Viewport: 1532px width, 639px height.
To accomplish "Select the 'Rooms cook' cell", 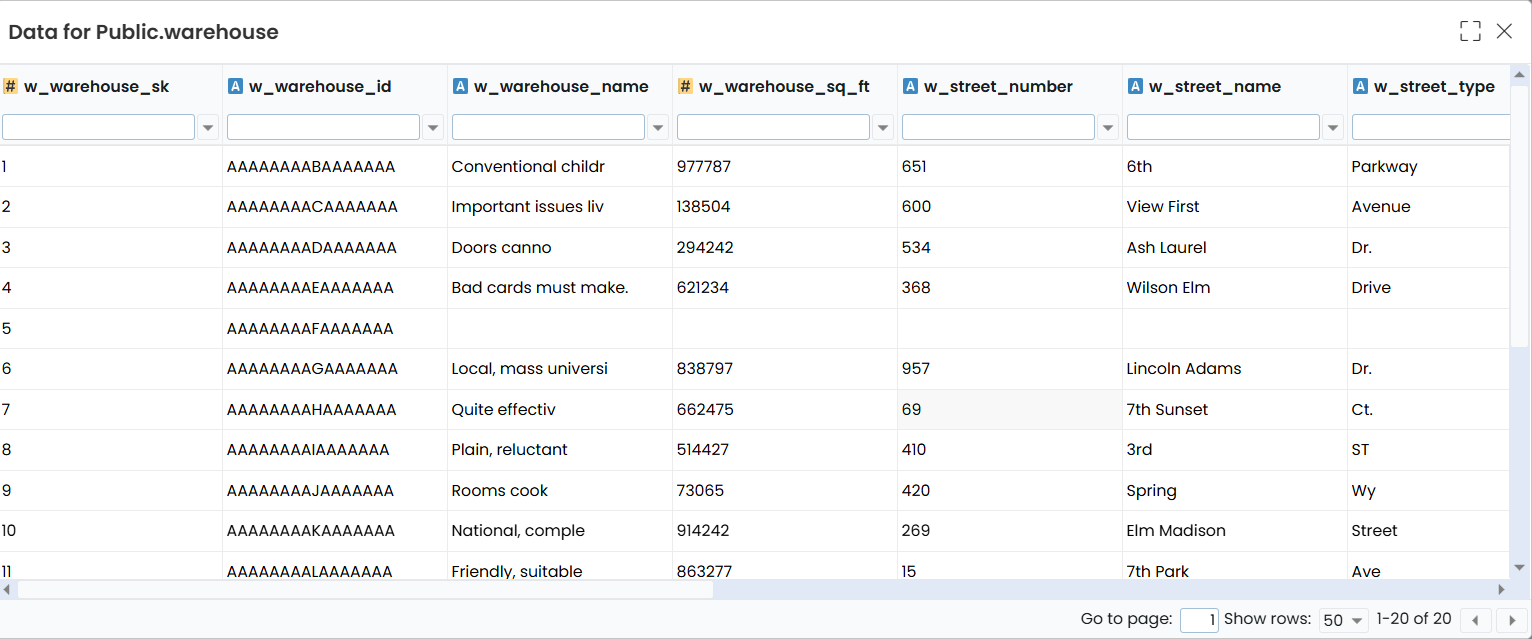I will 560,491.
